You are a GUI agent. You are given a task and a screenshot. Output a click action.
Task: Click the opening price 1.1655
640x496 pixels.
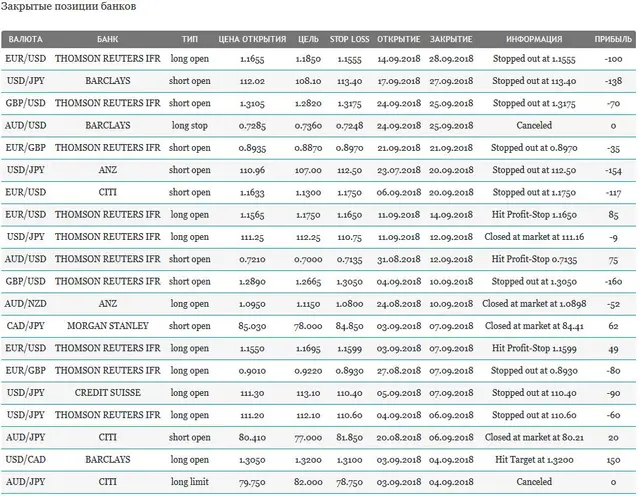(252, 59)
